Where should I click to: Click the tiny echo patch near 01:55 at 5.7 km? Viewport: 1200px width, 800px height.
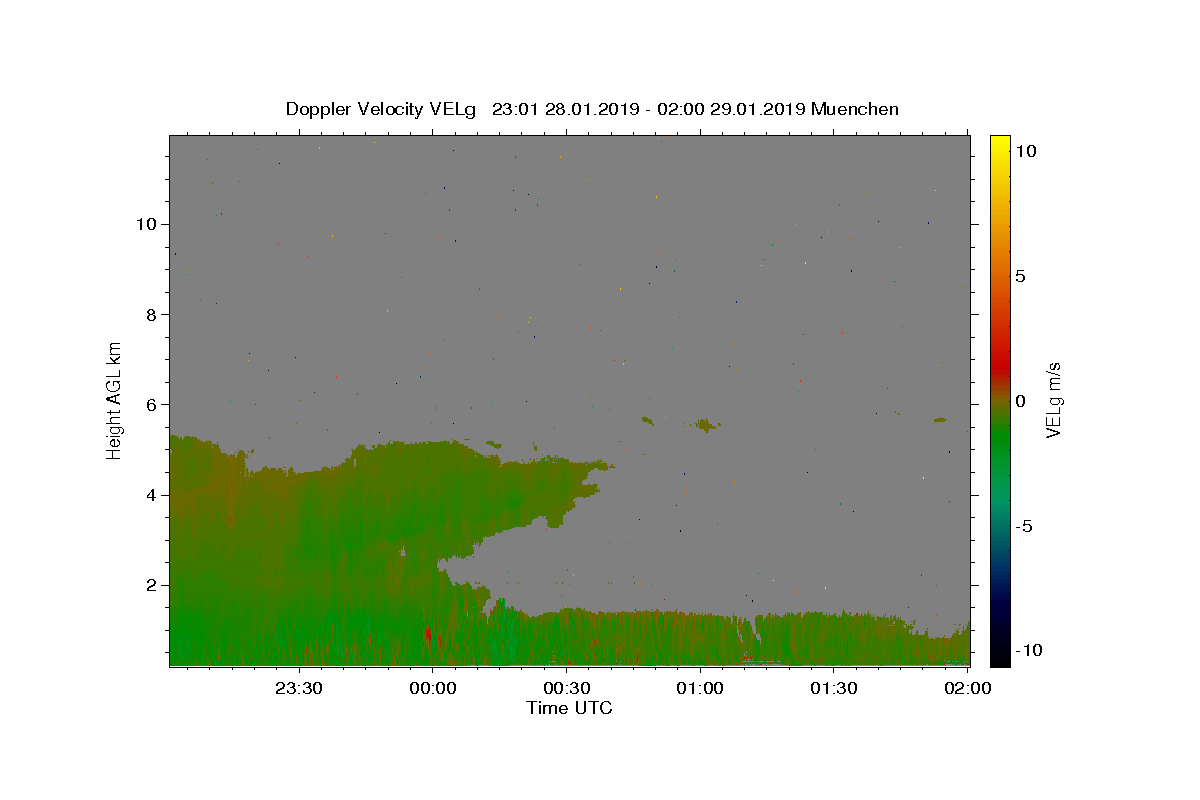point(940,420)
